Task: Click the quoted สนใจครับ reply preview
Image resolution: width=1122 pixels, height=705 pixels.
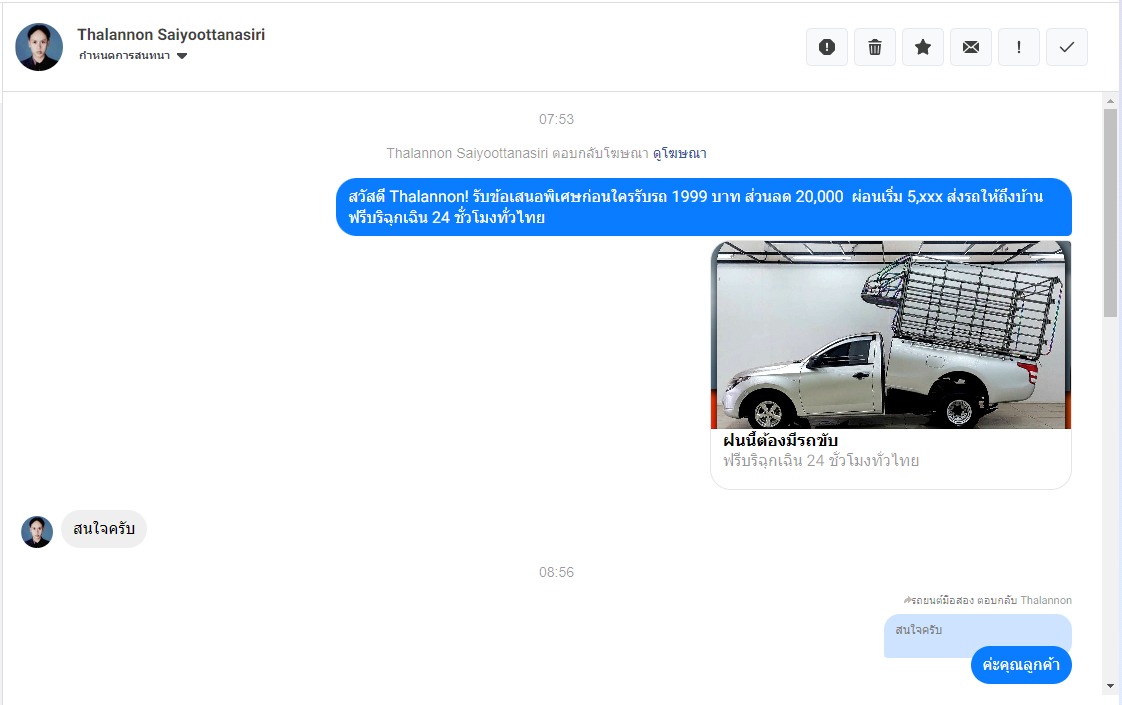Action: [x=977, y=633]
